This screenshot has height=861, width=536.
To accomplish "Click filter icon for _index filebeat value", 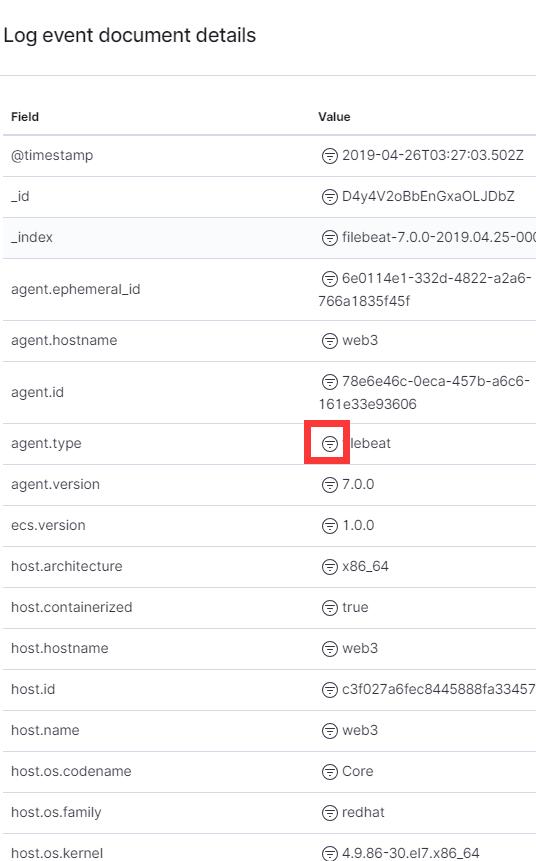I will pos(330,238).
